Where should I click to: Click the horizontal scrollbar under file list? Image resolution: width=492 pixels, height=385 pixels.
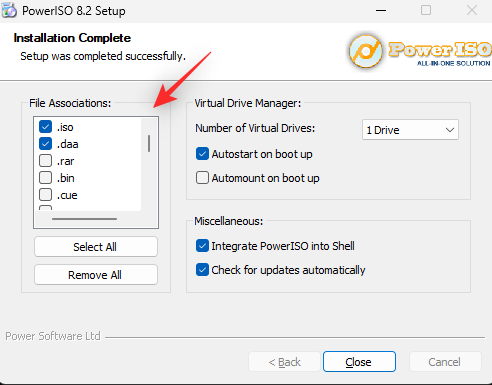84,219
